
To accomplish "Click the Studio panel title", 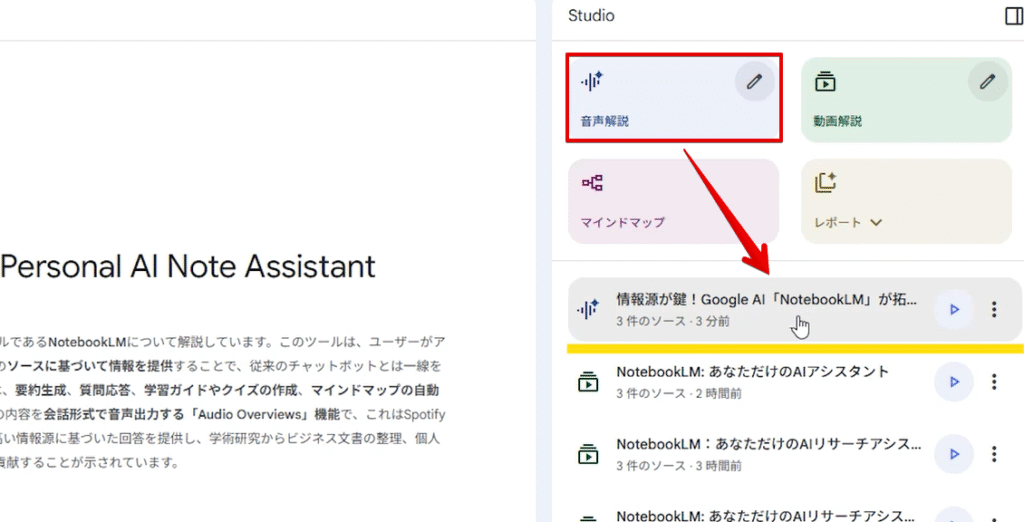I will [591, 16].
